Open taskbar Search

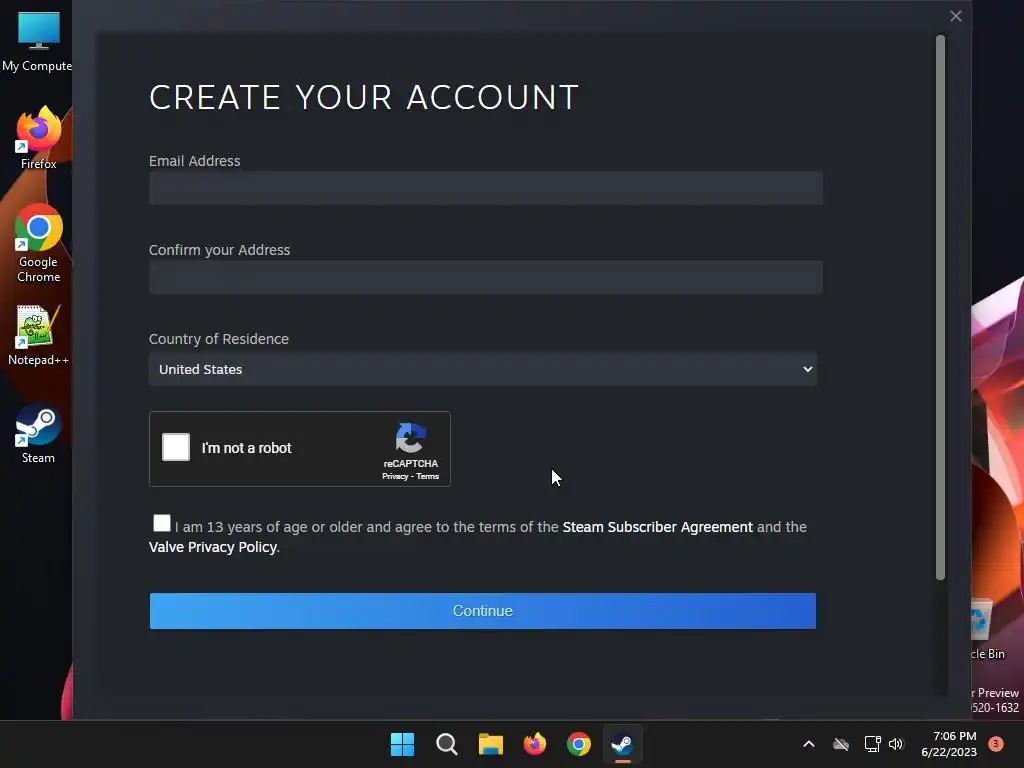click(x=447, y=744)
